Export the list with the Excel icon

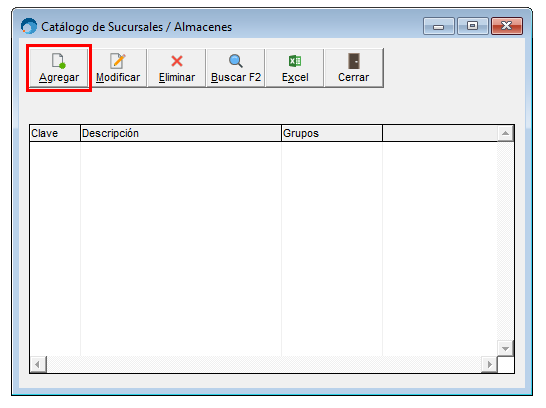point(295,61)
